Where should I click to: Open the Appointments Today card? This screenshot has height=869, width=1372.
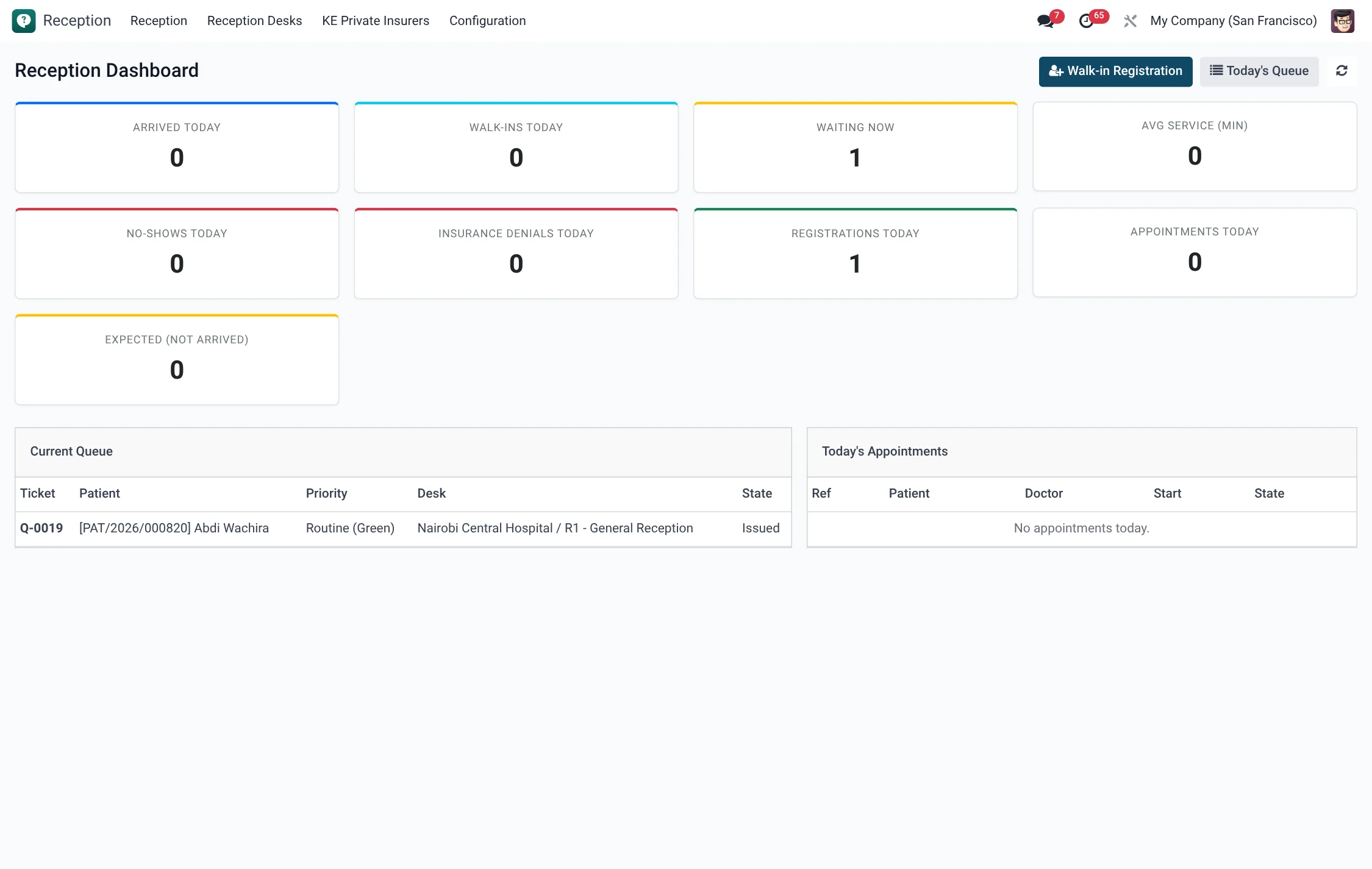pyautogui.click(x=1195, y=252)
